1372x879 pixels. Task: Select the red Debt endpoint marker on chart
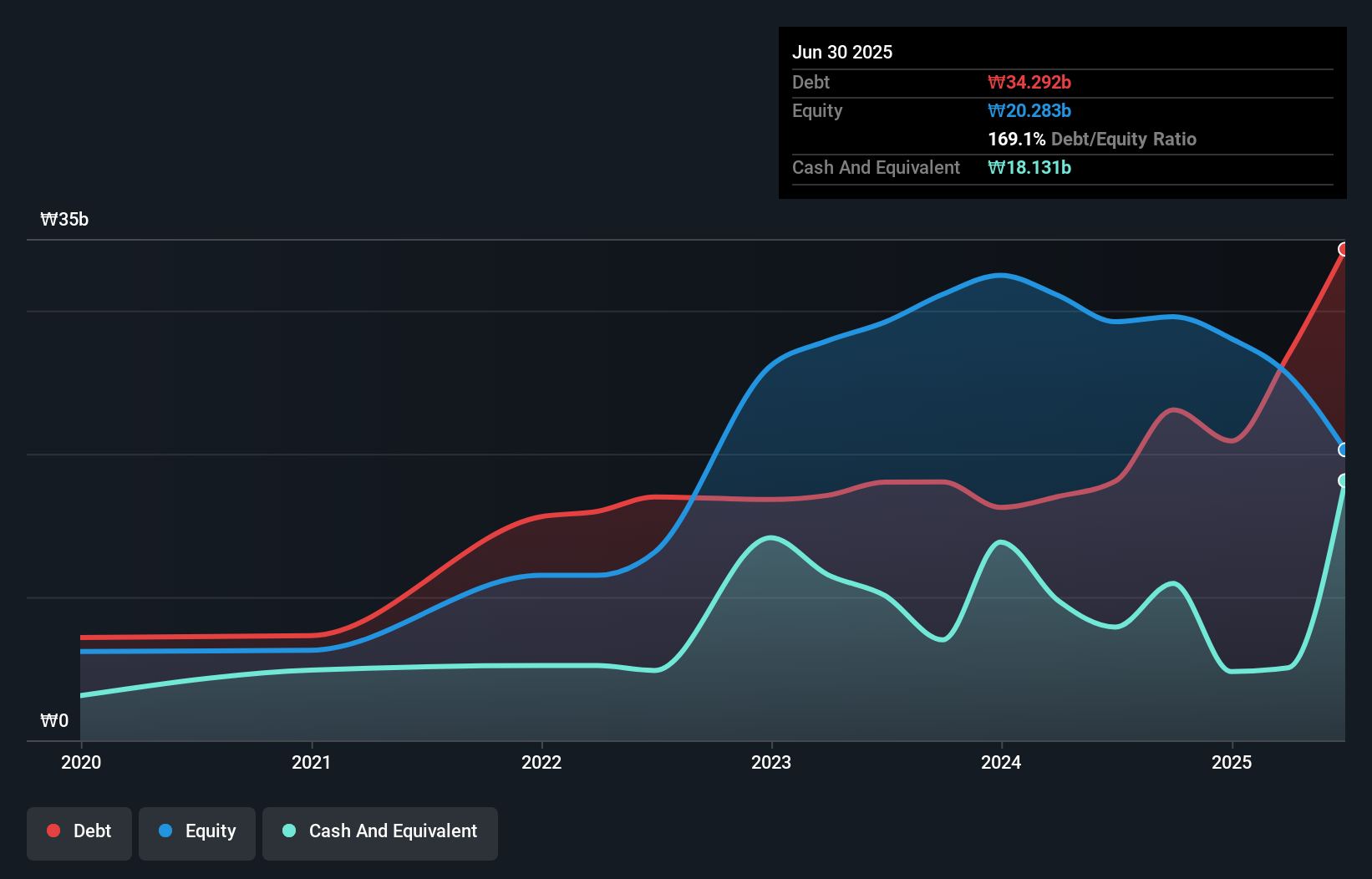[x=1344, y=249]
